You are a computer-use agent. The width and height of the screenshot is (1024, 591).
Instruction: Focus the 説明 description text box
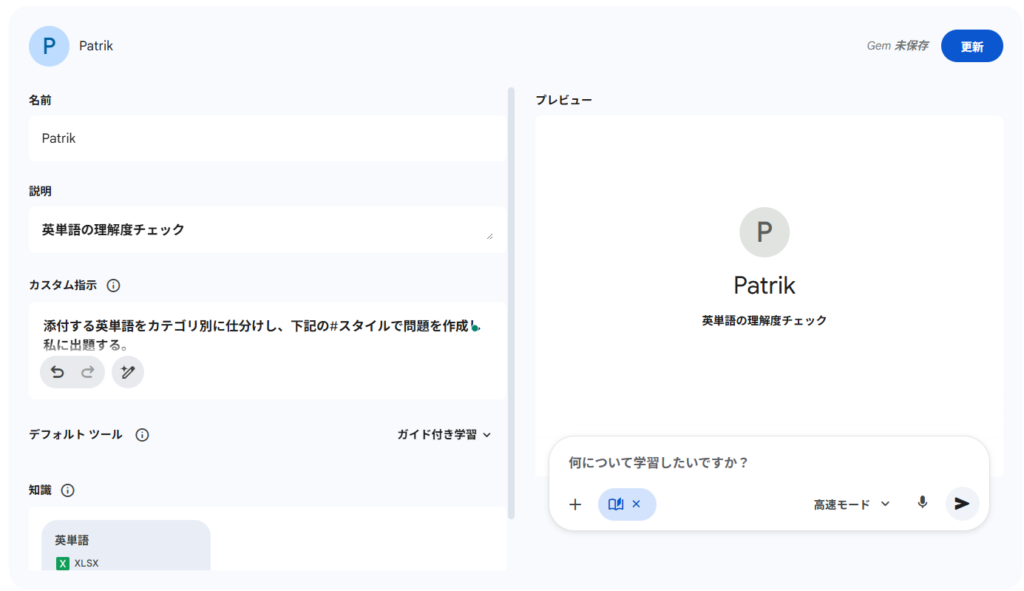click(x=262, y=230)
